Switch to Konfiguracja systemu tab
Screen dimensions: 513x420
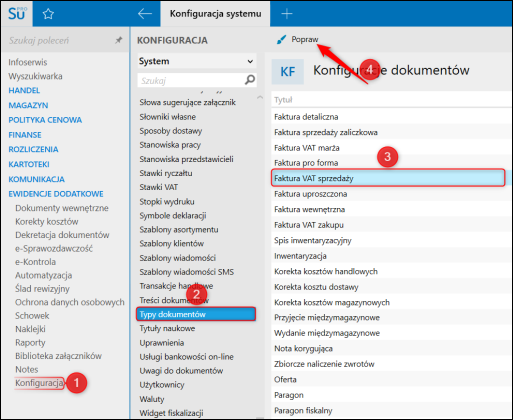215,14
